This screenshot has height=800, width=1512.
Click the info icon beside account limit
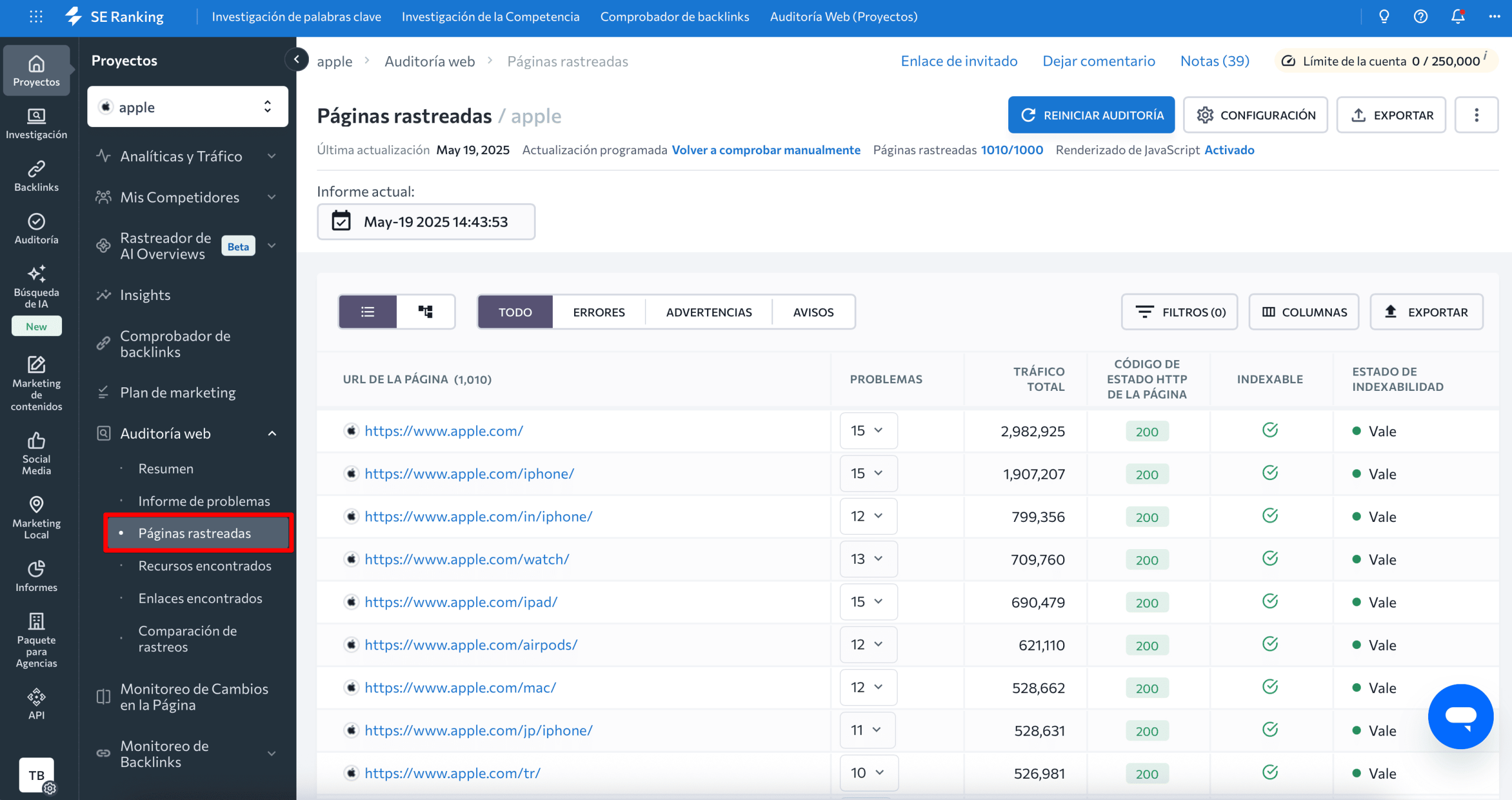(1485, 55)
